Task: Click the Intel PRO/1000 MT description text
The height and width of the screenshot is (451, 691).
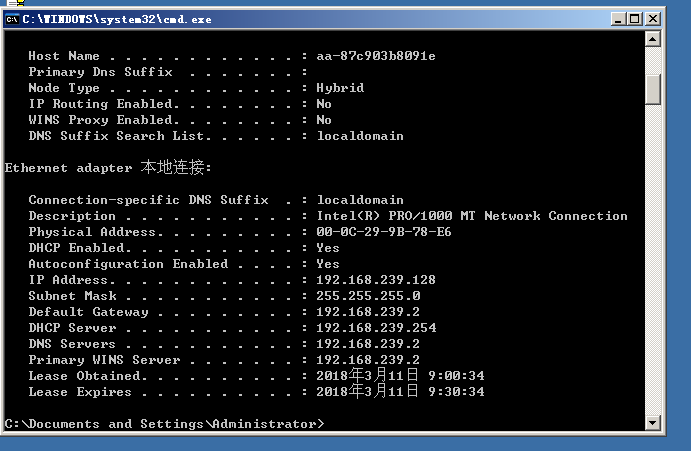Action: (472, 216)
